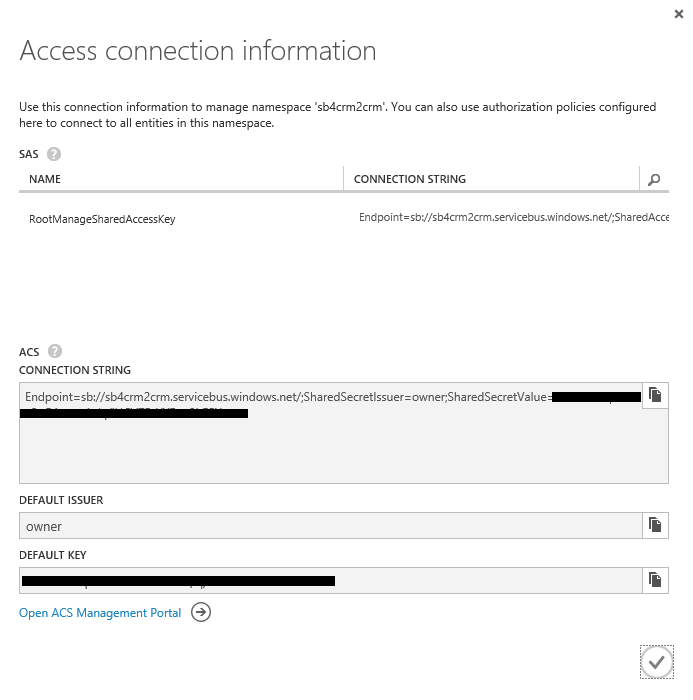Click the search magnifier icon in SAS table
The width and height of the screenshot is (693, 700).
click(654, 180)
